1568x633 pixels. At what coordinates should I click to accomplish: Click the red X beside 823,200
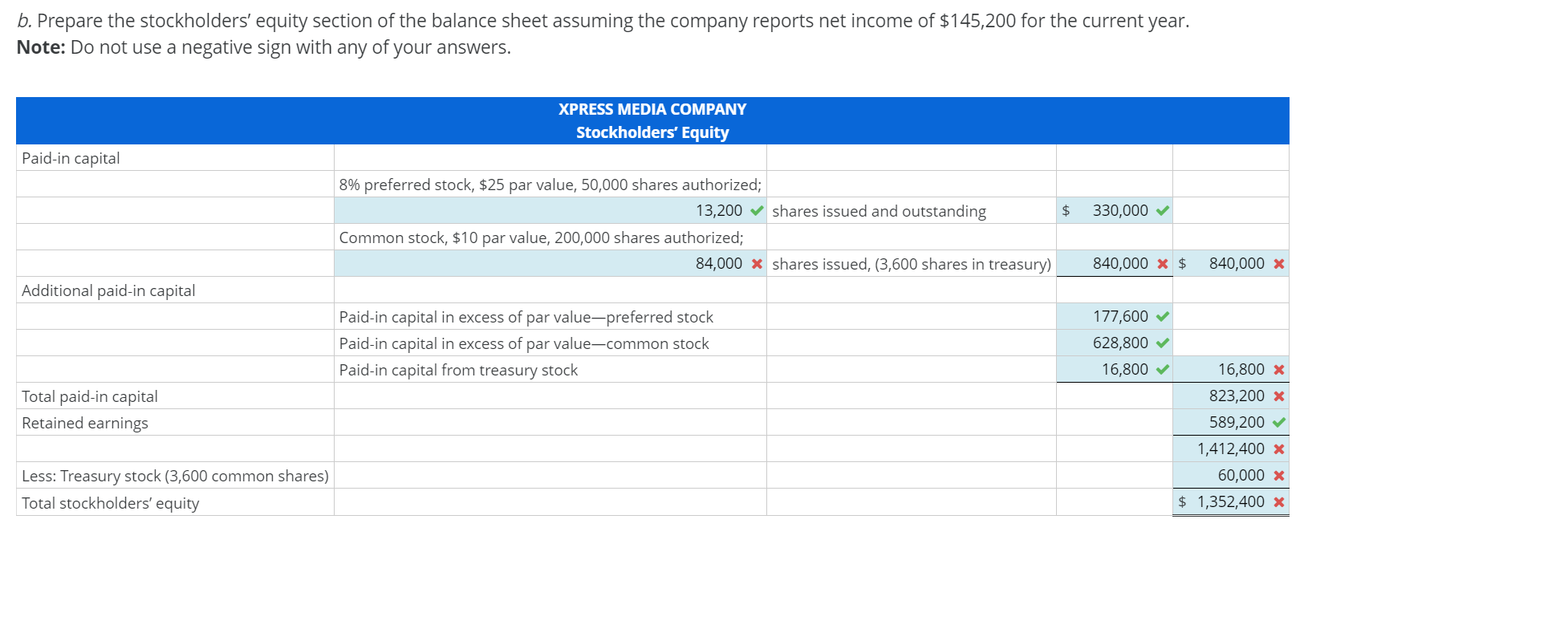[1279, 396]
